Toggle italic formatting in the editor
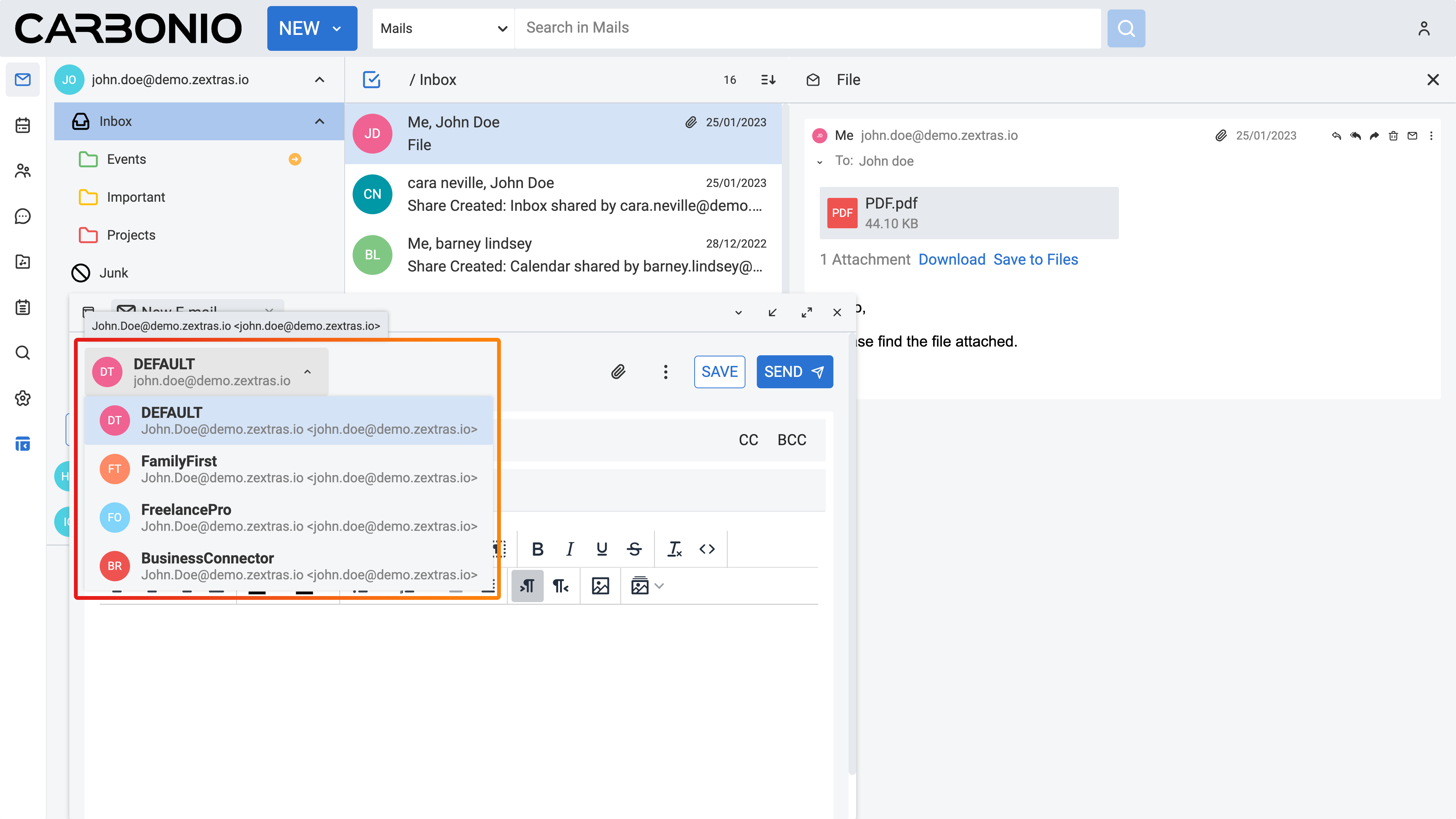 (x=570, y=549)
